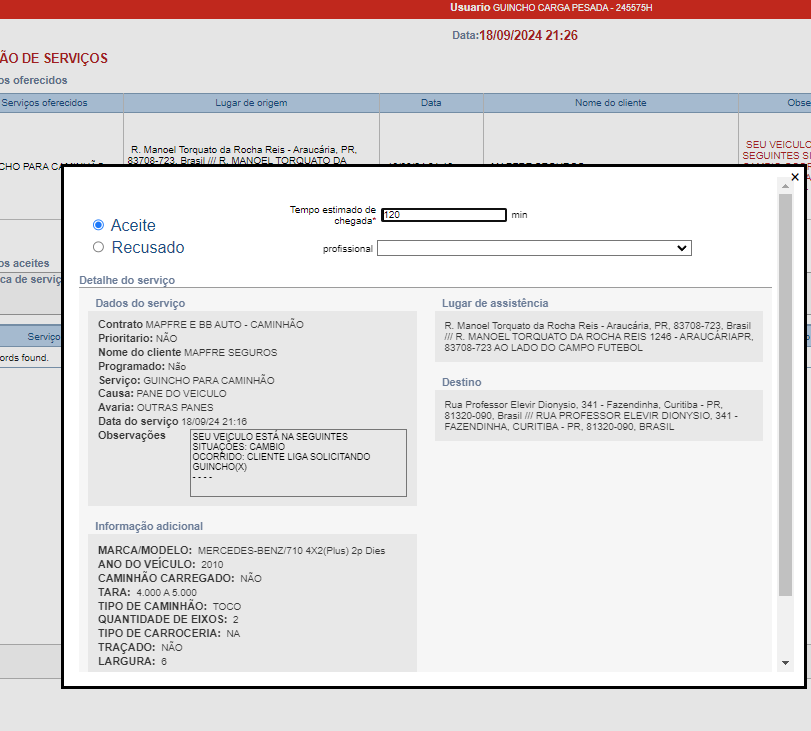The width and height of the screenshot is (811, 731).
Task: Click inside the Observações text box
Action: pos(298,462)
